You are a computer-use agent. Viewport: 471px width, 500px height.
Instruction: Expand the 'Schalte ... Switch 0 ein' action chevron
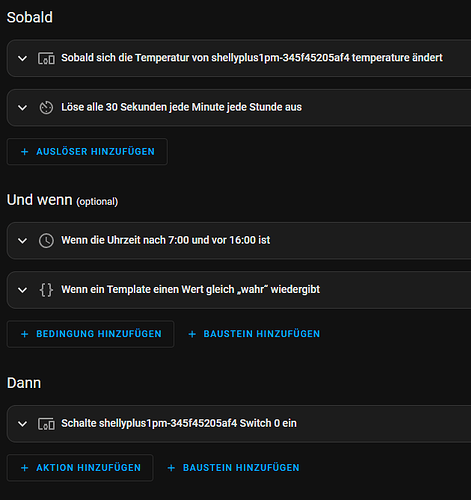(22, 424)
